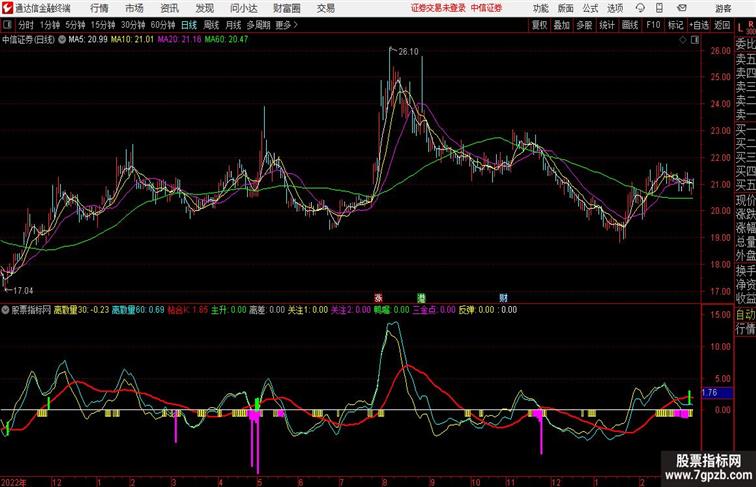
Task: Click the 标记 toolbar button
Action: click(x=675, y=25)
